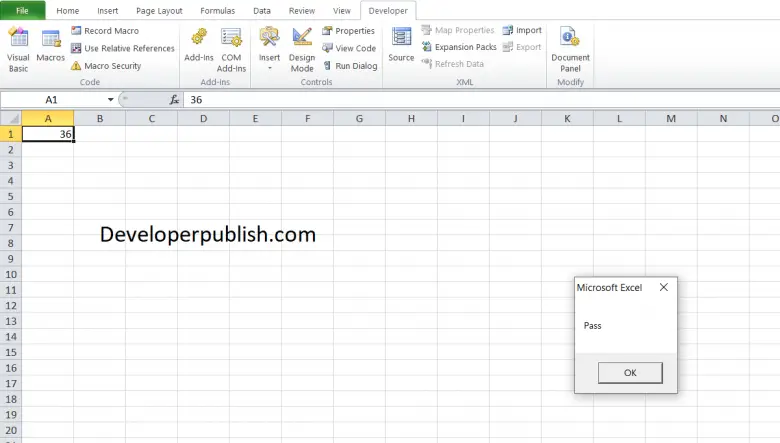Image resolution: width=780 pixels, height=443 pixels.
Task: Open the Name Box dropdown arrow
Action: [x=111, y=100]
